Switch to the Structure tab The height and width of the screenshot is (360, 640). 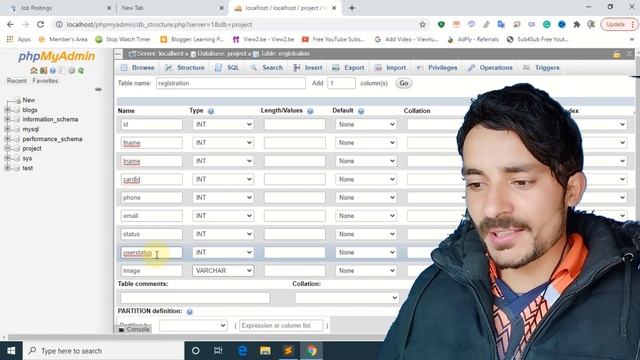[x=185, y=68]
